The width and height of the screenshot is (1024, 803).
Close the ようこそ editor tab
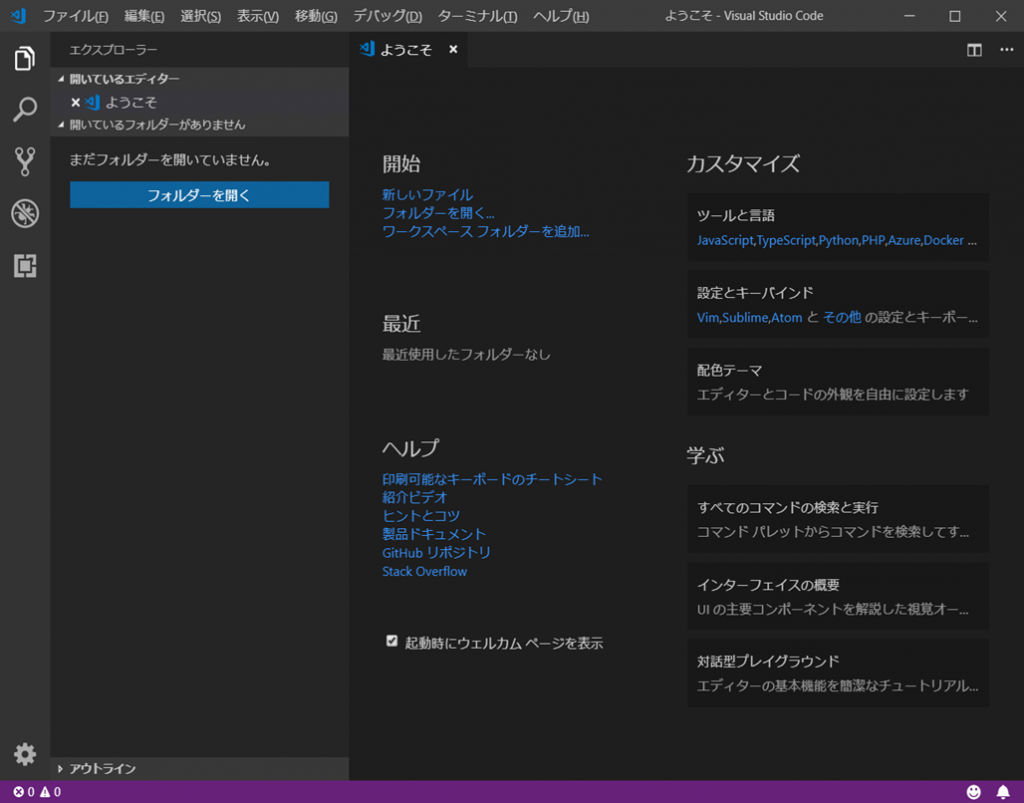point(453,50)
